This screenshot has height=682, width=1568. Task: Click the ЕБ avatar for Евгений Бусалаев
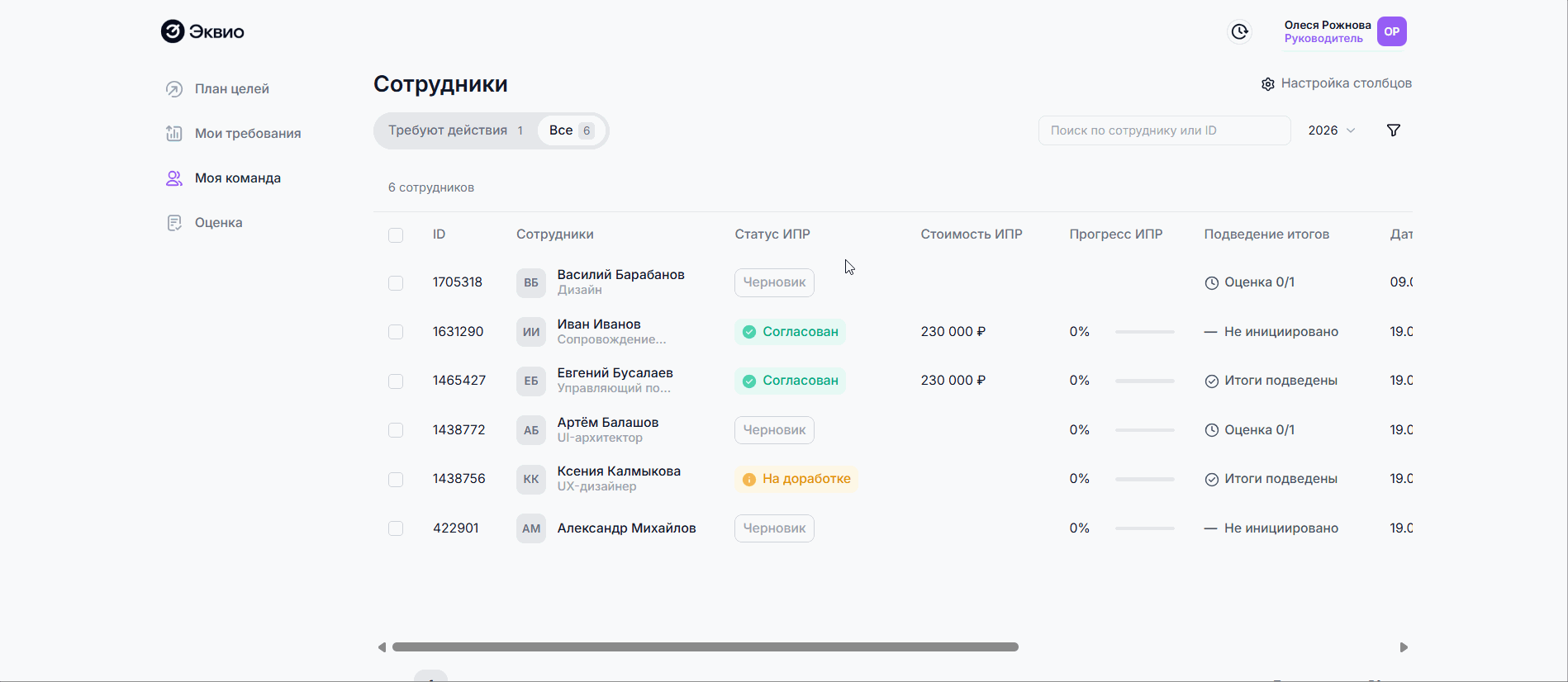point(531,381)
